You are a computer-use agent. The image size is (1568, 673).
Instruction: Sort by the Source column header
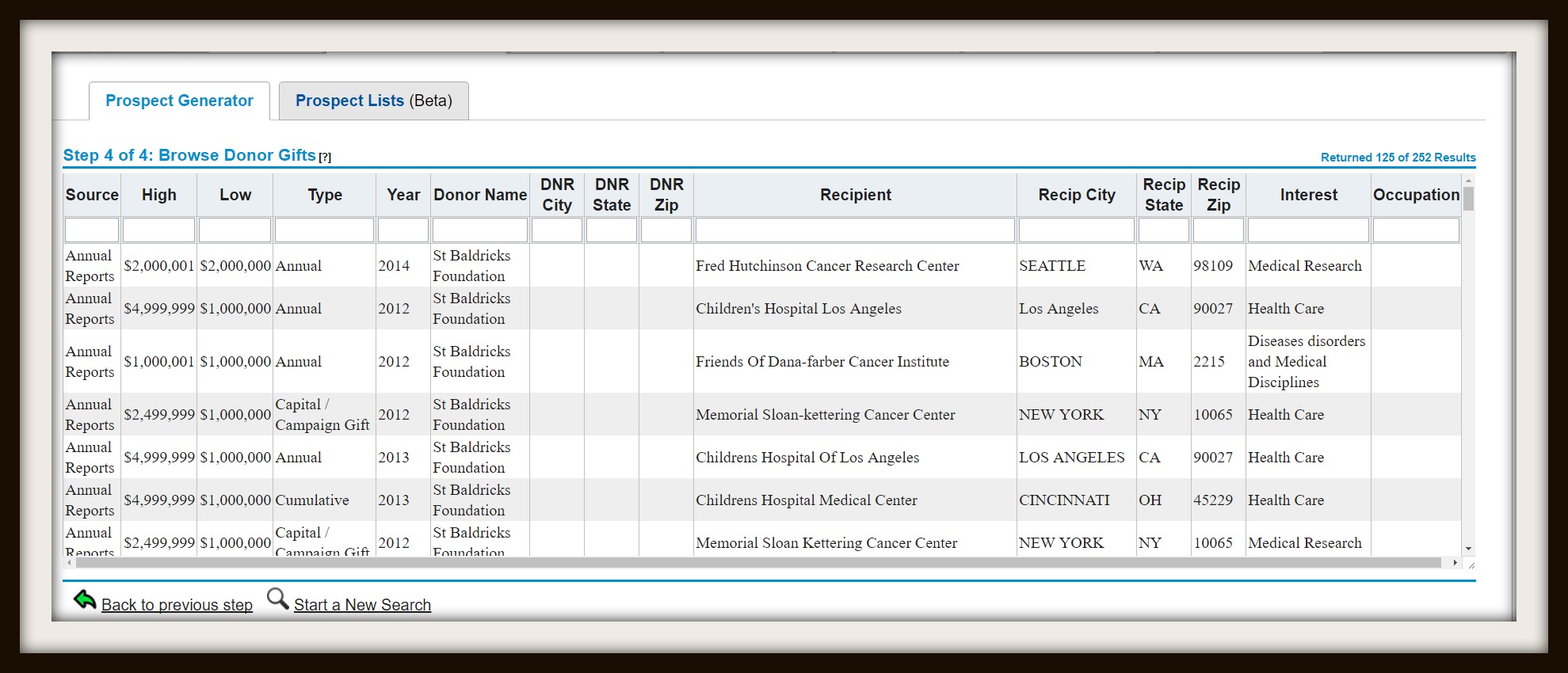pos(92,195)
